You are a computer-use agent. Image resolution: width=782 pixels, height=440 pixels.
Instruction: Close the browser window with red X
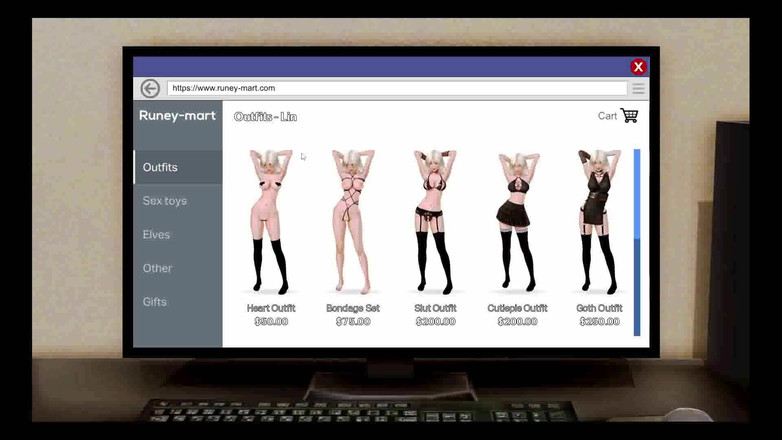(x=638, y=67)
